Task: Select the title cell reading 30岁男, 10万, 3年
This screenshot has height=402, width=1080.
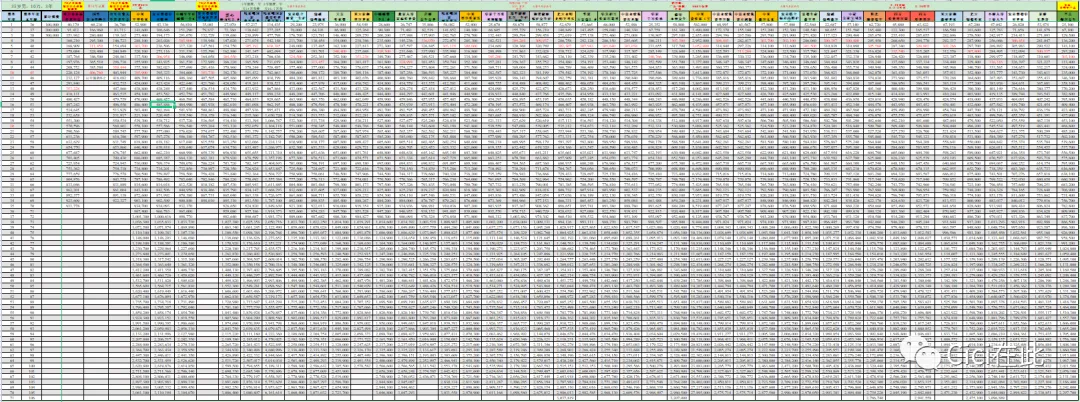Action: pyautogui.click(x=31, y=6)
